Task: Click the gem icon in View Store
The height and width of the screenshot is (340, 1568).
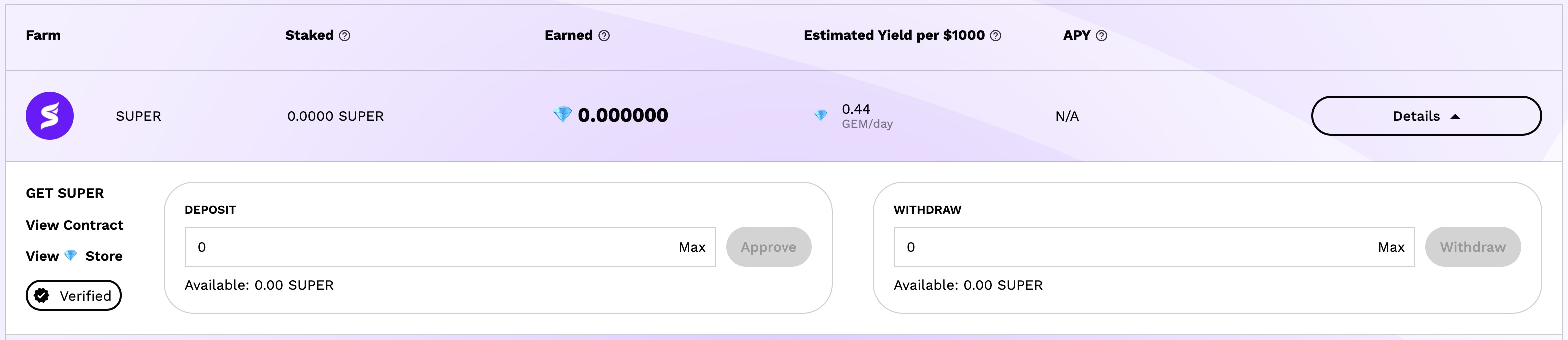Action: tap(70, 256)
